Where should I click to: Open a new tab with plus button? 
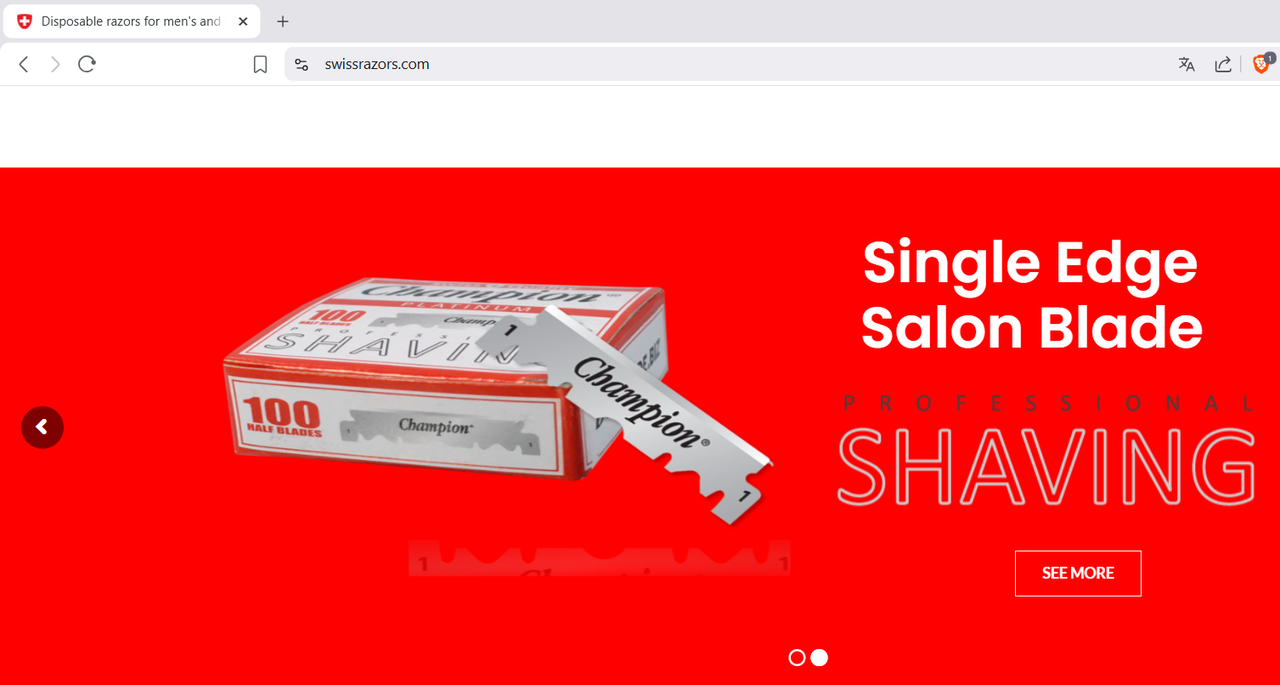[283, 21]
